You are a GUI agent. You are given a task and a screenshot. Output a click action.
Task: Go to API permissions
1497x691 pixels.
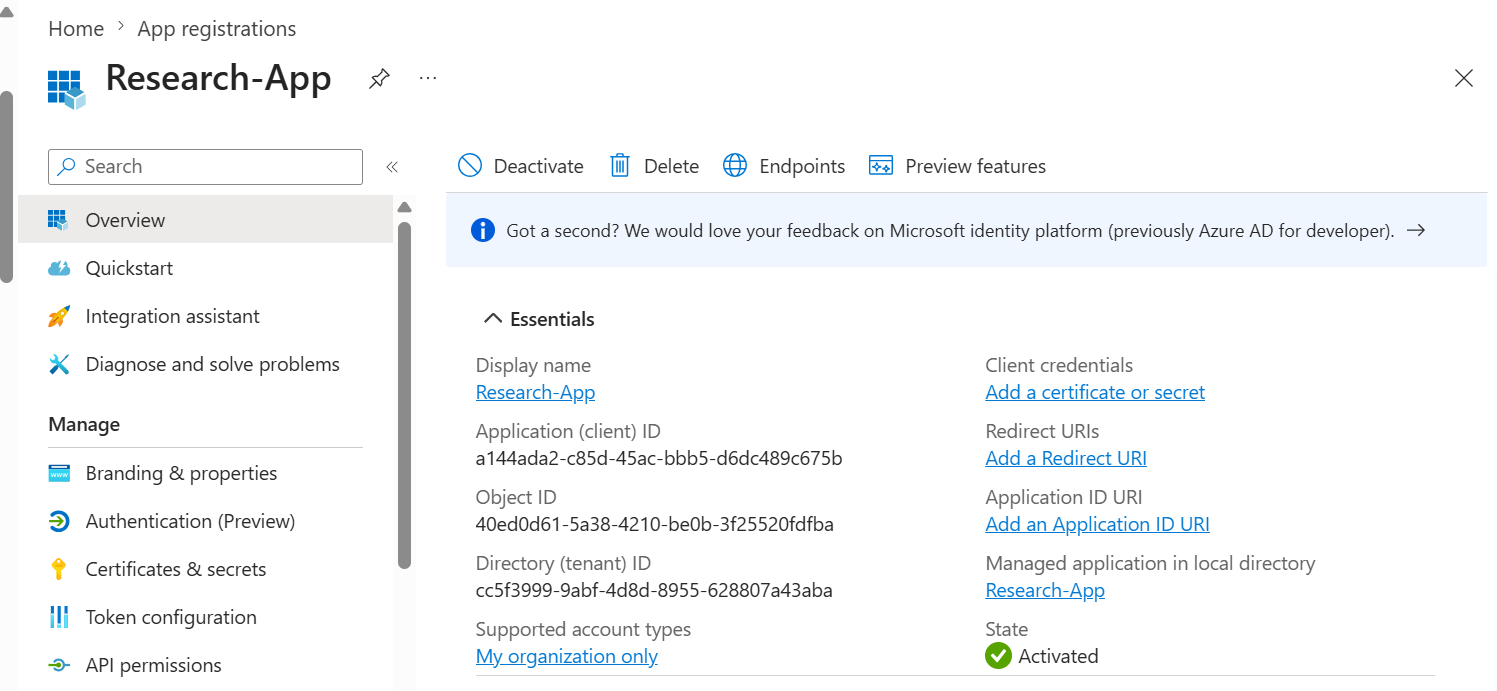pyautogui.click(x=205, y=665)
